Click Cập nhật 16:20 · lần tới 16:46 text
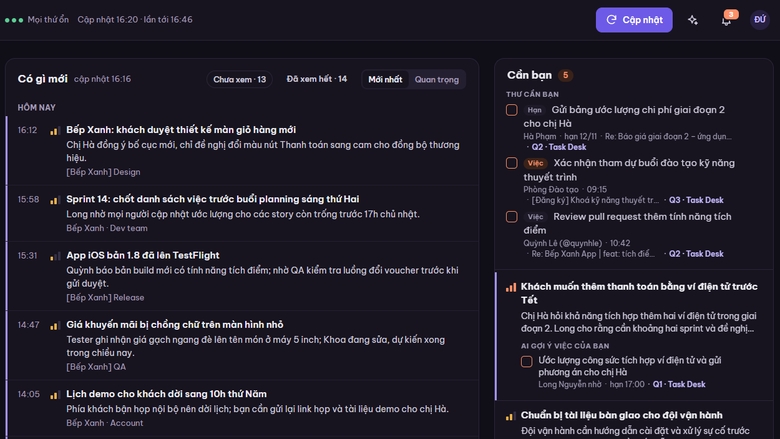780x439 pixels. (x=135, y=20)
